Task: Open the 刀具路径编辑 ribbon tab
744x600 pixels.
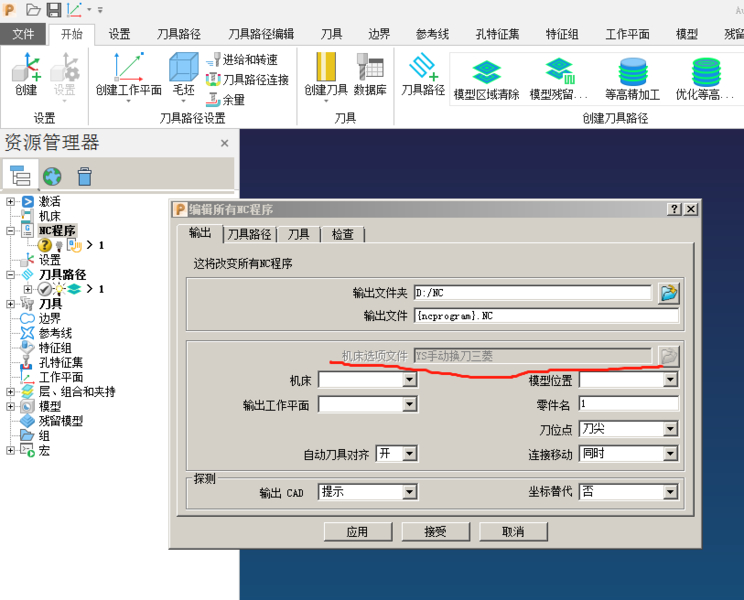Action: click(x=261, y=34)
